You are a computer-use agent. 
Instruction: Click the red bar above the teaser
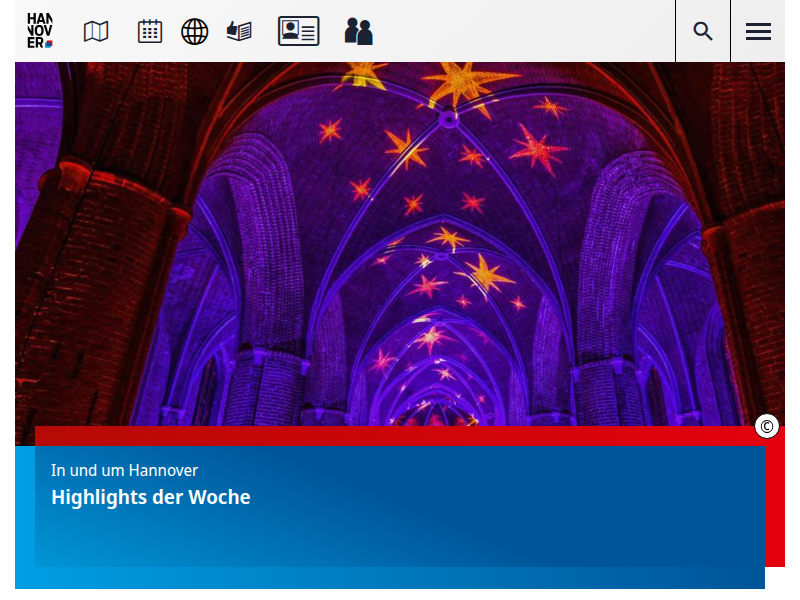pyautogui.click(x=400, y=435)
